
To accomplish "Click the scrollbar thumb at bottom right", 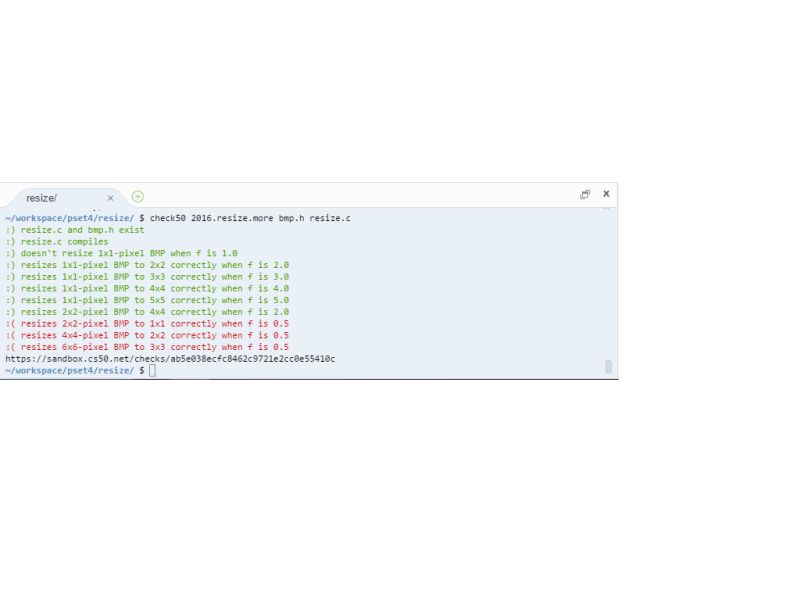I will 607,368.
